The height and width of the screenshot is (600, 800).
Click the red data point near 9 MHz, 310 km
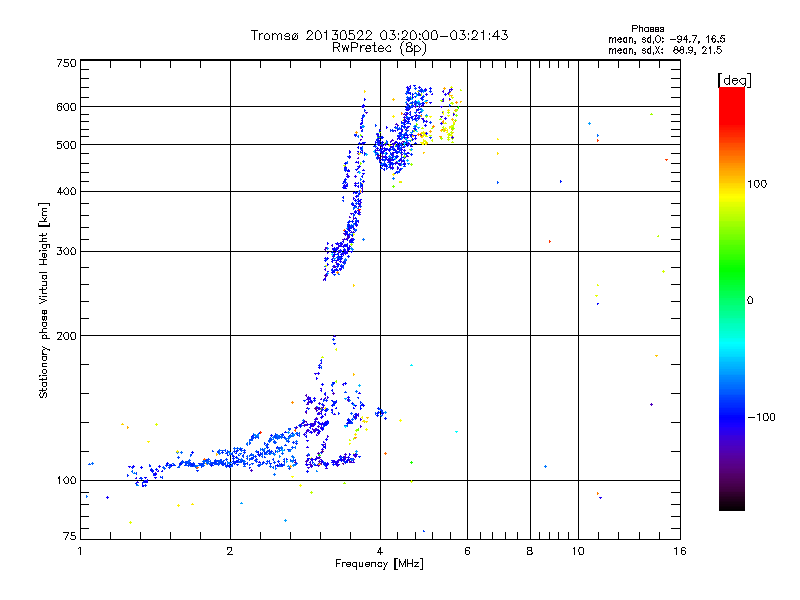click(549, 241)
